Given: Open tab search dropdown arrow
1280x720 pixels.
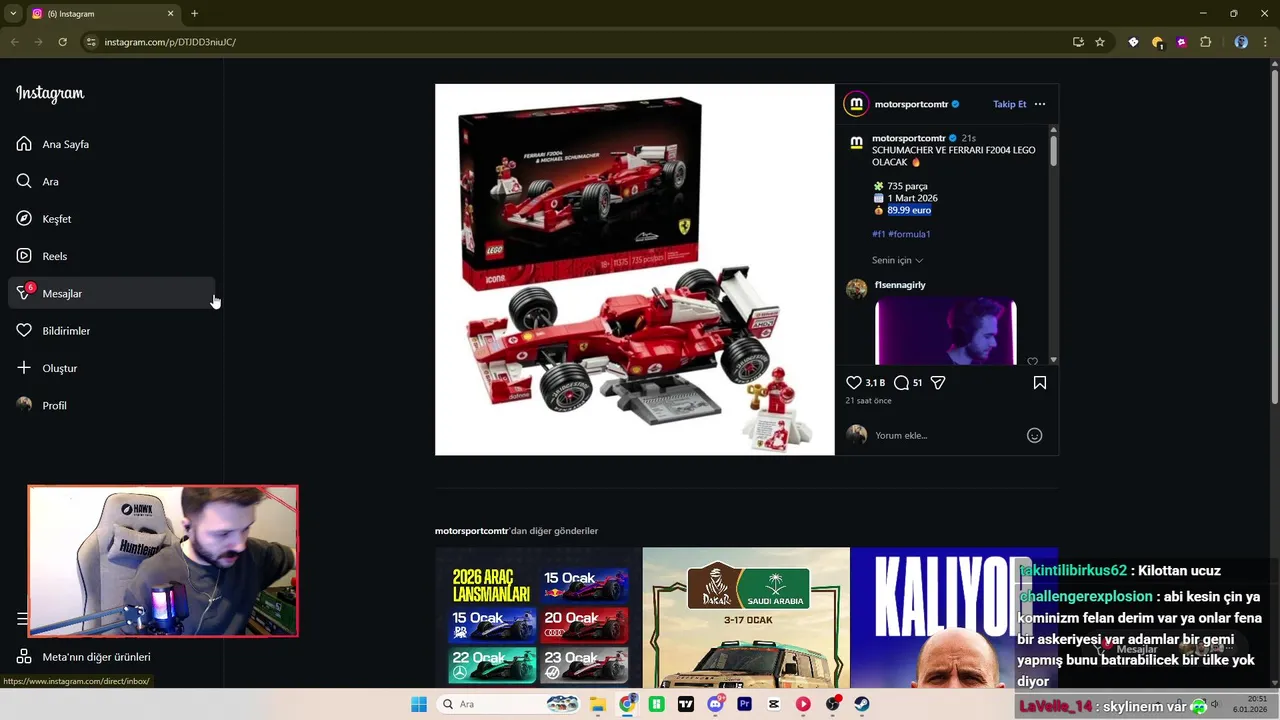Looking at the screenshot, I should [x=13, y=13].
